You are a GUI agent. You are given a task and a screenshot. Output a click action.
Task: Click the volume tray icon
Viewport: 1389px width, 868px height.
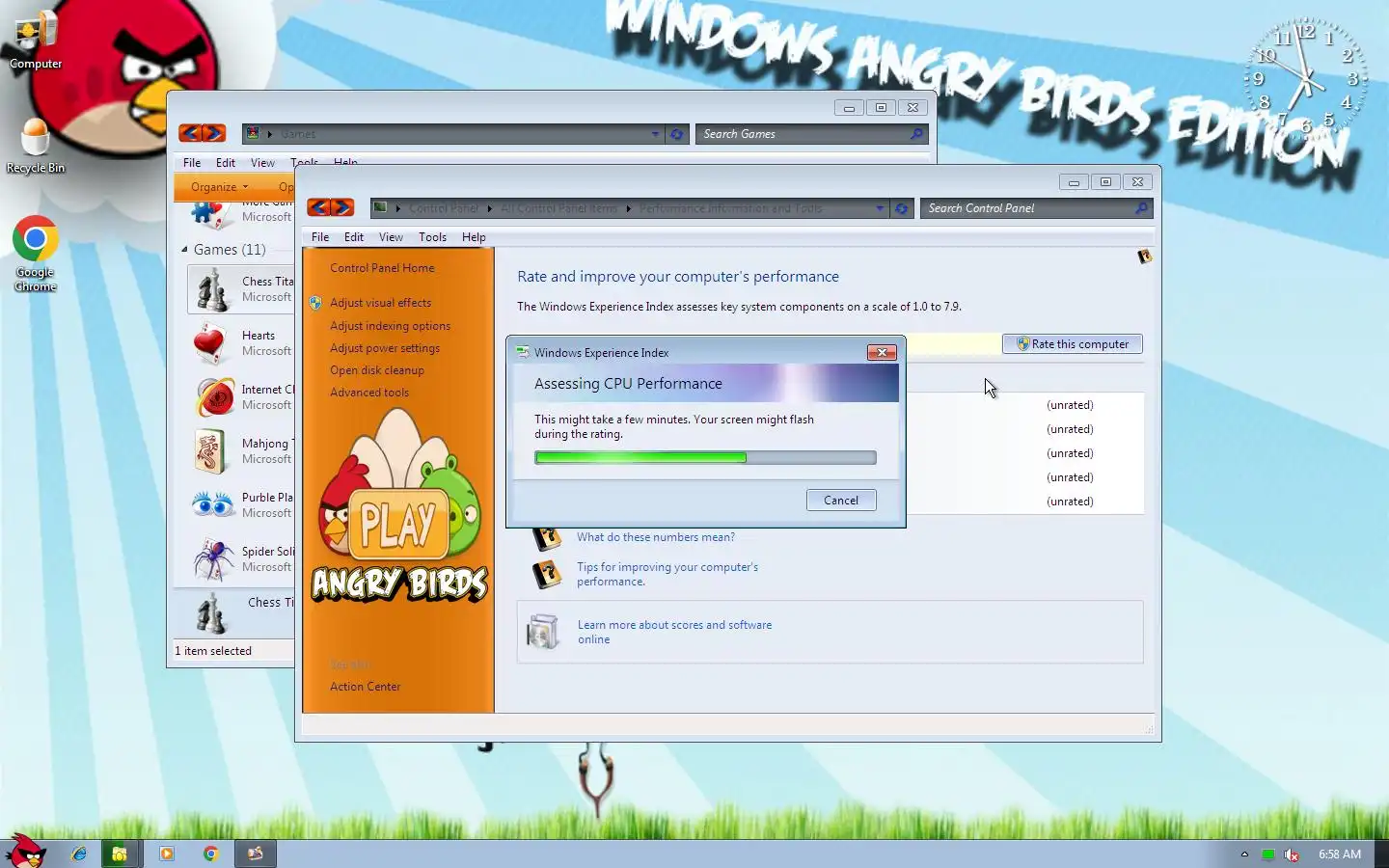(1292, 854)
